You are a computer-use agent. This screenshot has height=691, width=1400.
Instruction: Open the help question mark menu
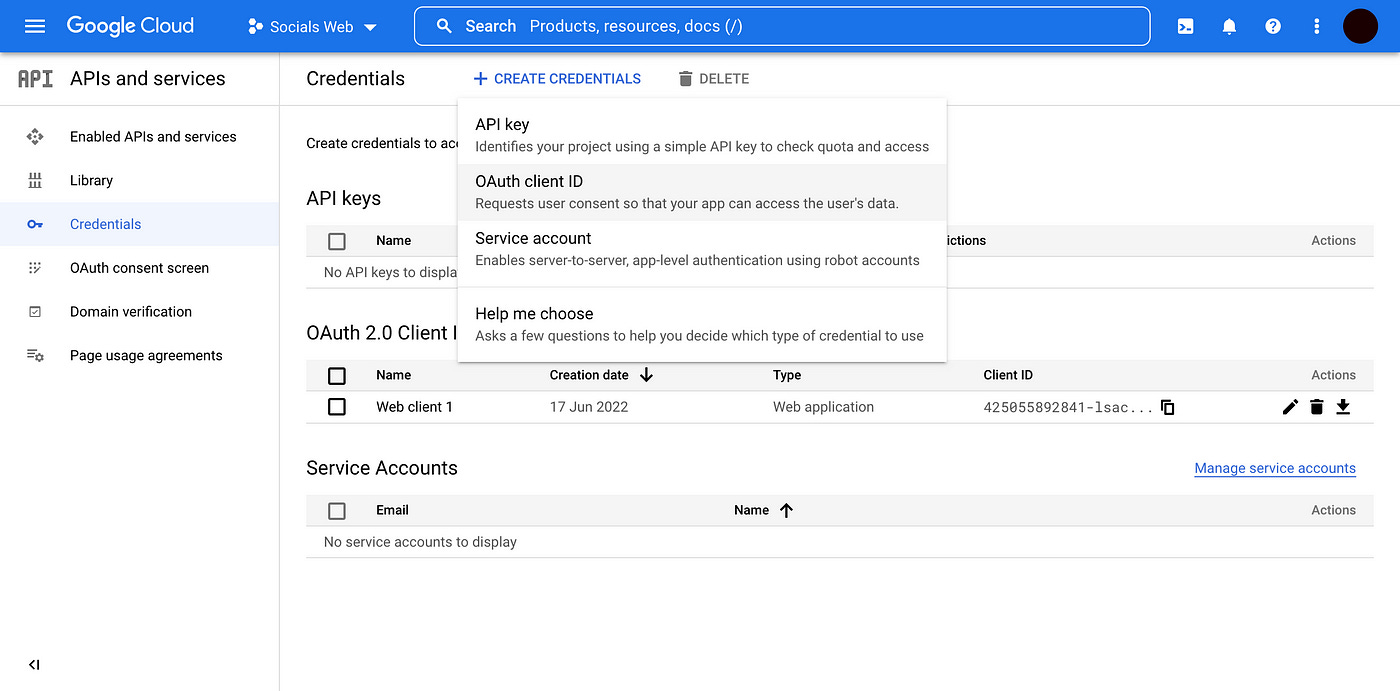coord(1273,27)
